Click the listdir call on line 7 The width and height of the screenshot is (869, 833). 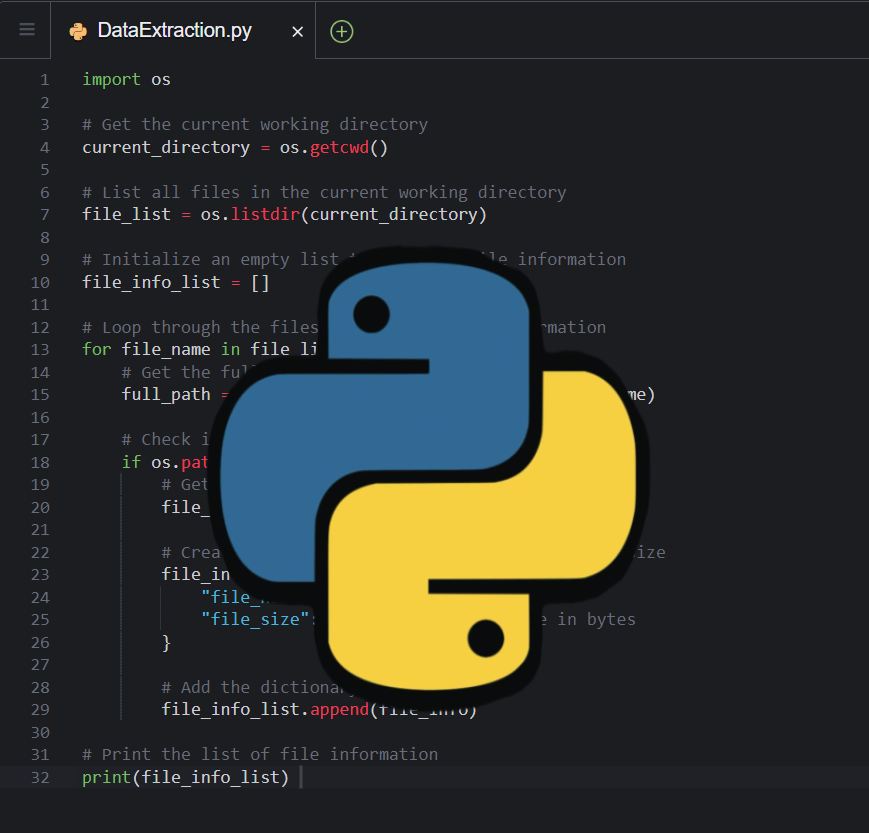tap(264, 214)
